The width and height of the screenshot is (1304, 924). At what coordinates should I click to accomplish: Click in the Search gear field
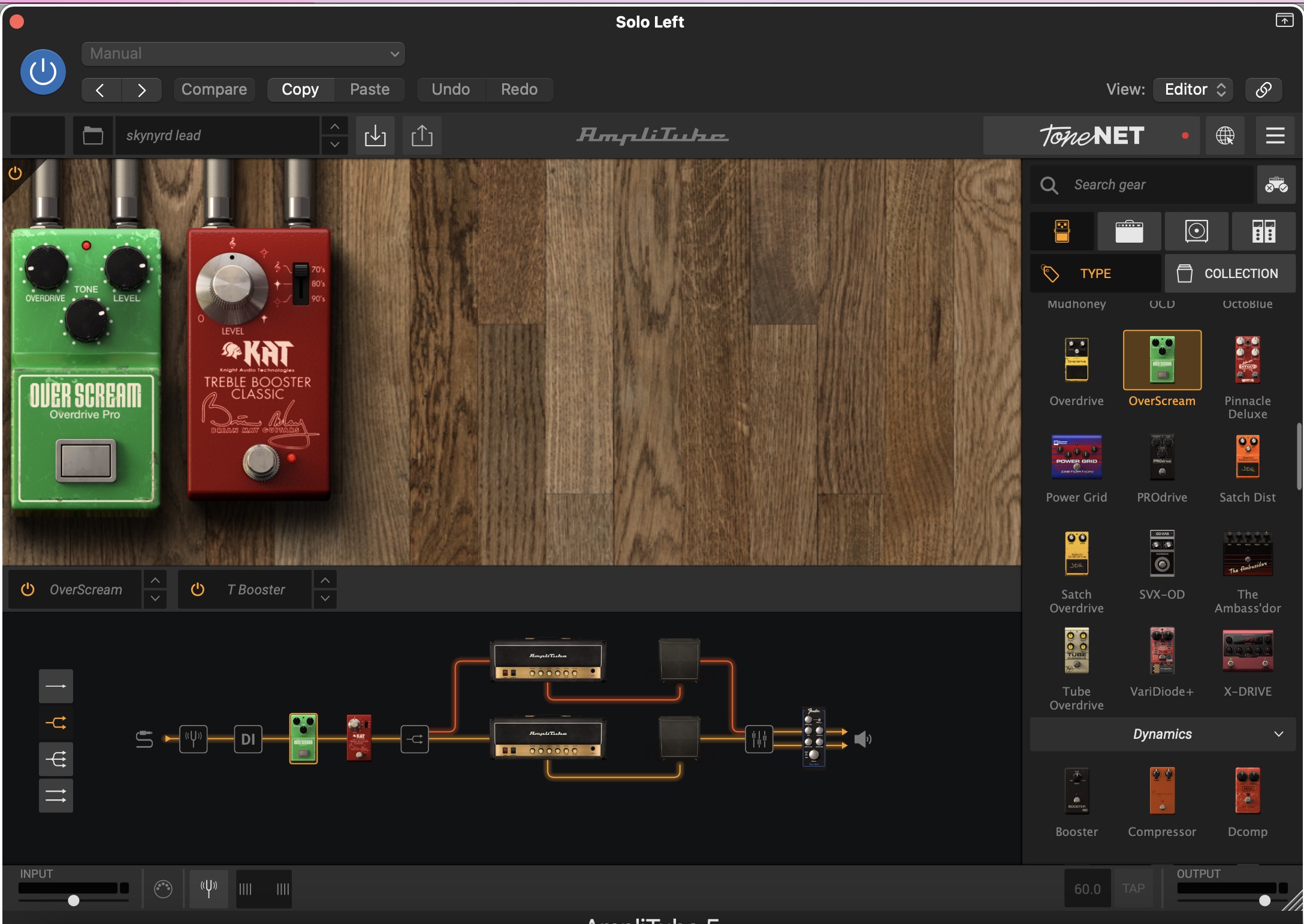(x=1142, y=185)
